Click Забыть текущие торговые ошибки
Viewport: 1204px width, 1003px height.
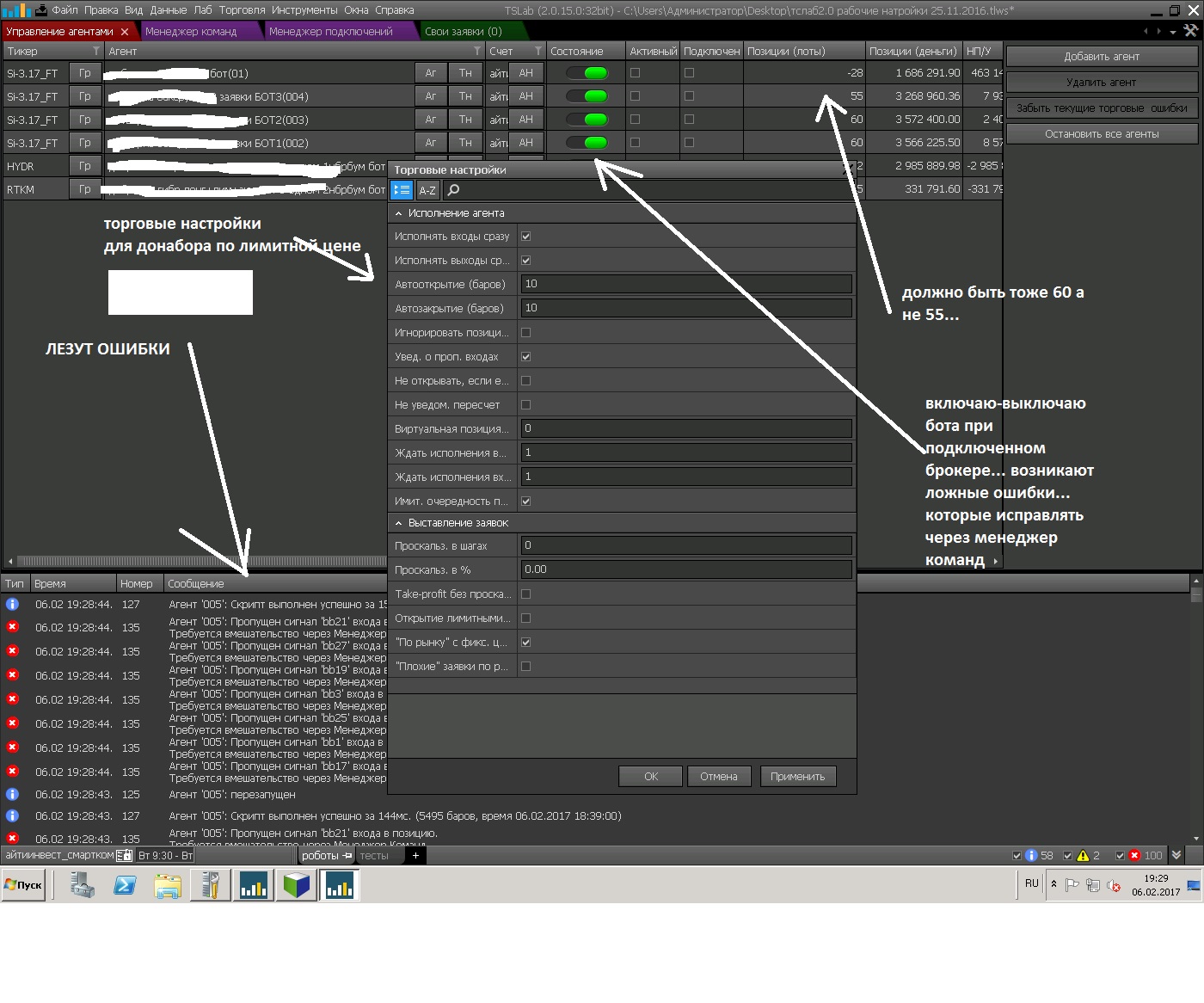(1102, 108)
